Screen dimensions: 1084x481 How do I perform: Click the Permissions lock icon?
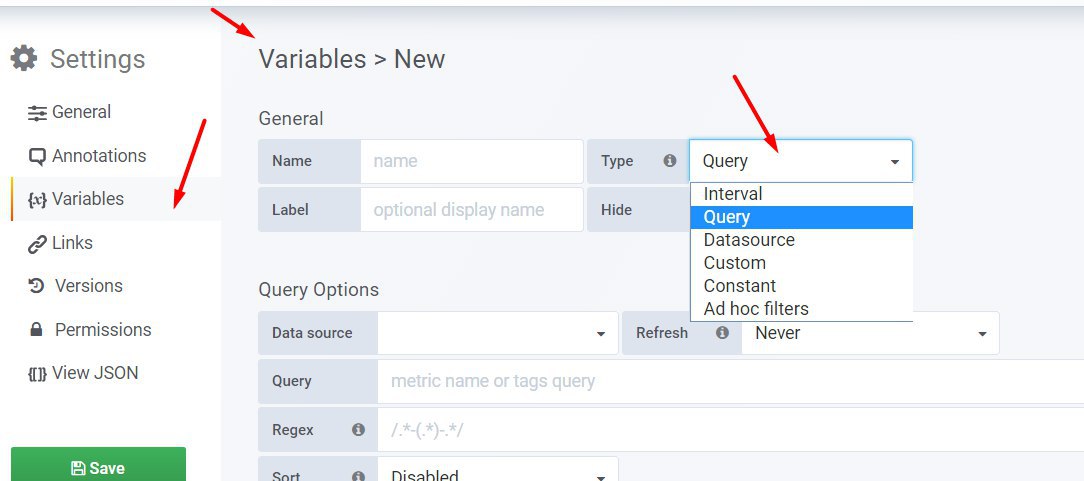tap(37, 330)
